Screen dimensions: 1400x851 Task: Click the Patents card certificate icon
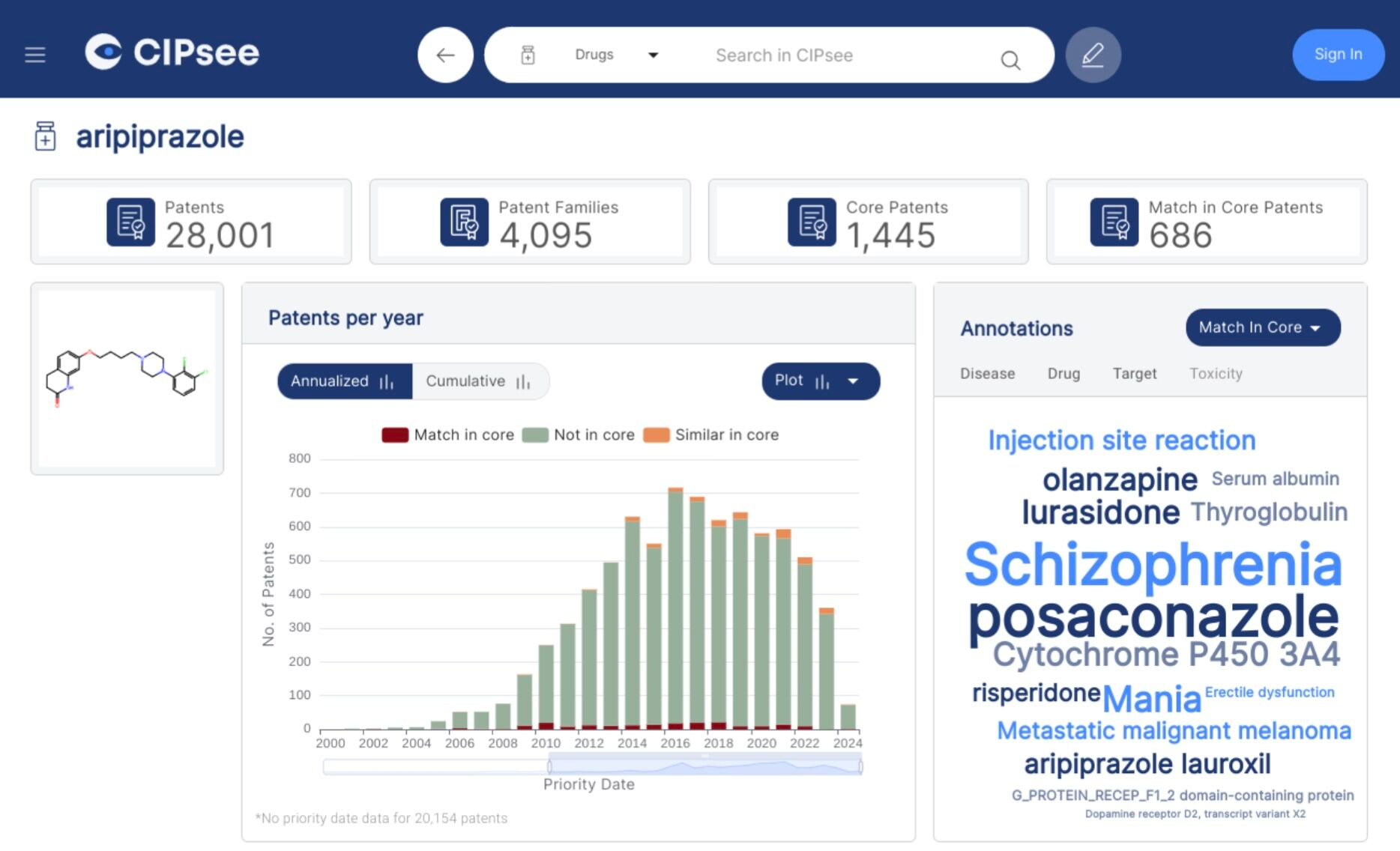(130, 222)
